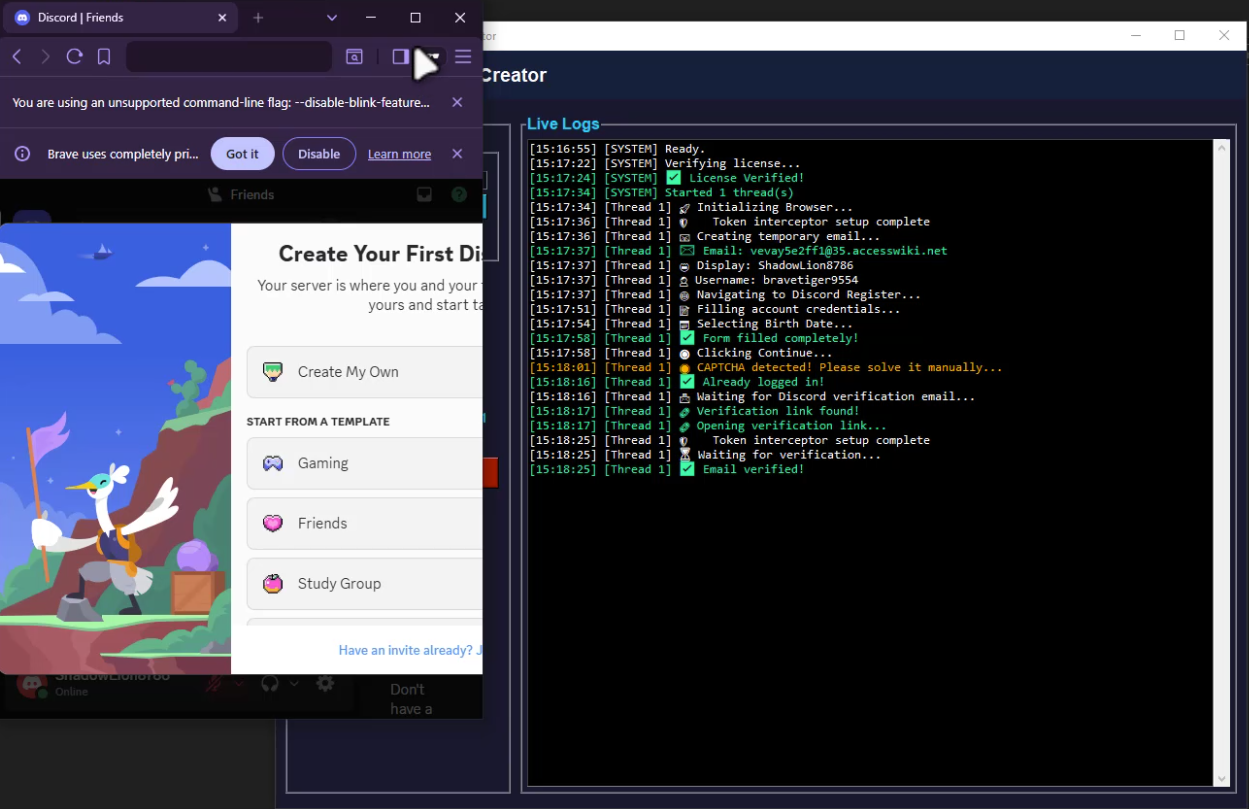Click the Live Logs scrollbar up arrow
Screen dimensions: 1249x809
(x=1221, y=147)
